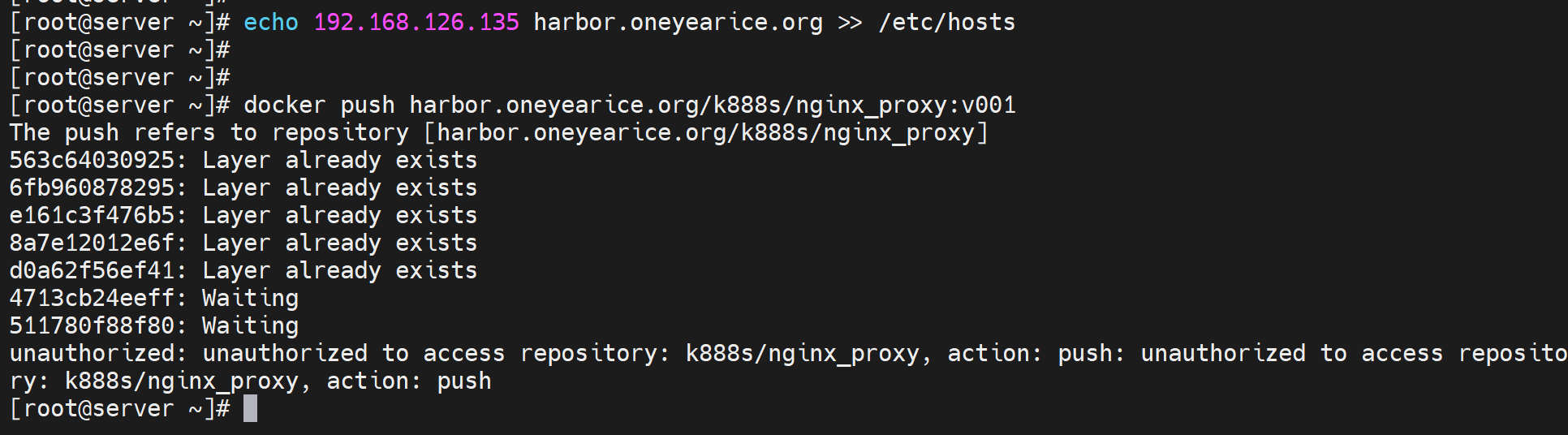The image size is (1568, 435).
Task: Click layer ID d0a62f56ef41
Action: pos(92,271)
